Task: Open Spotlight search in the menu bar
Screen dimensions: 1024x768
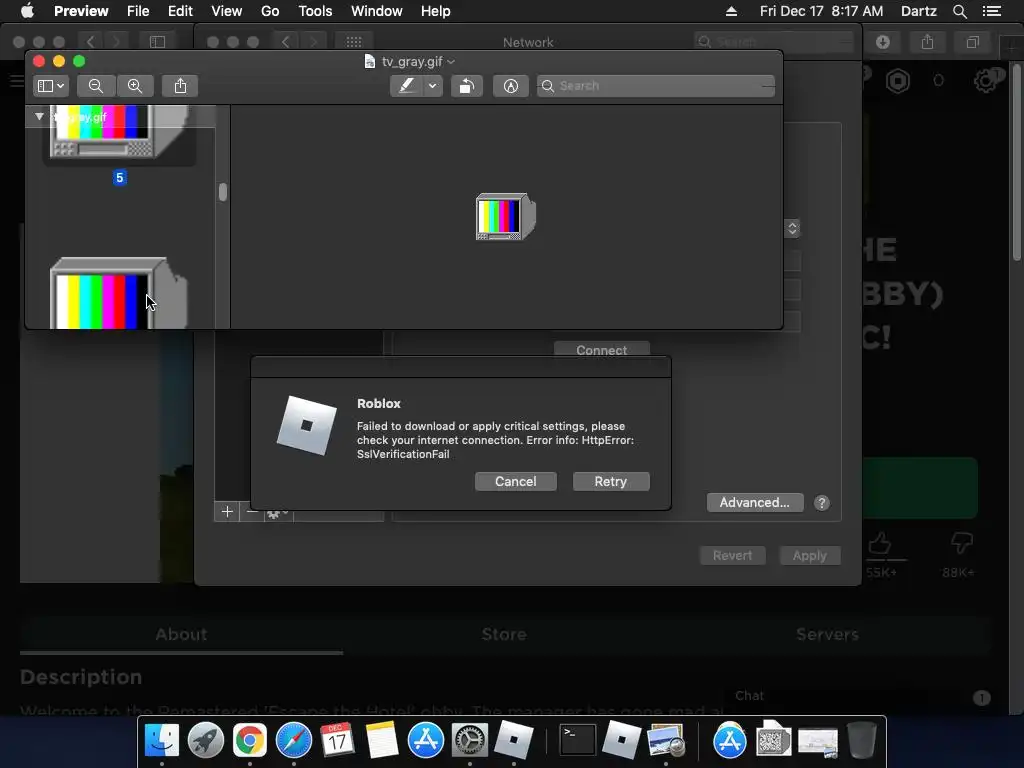Action: tap(959, 11)
